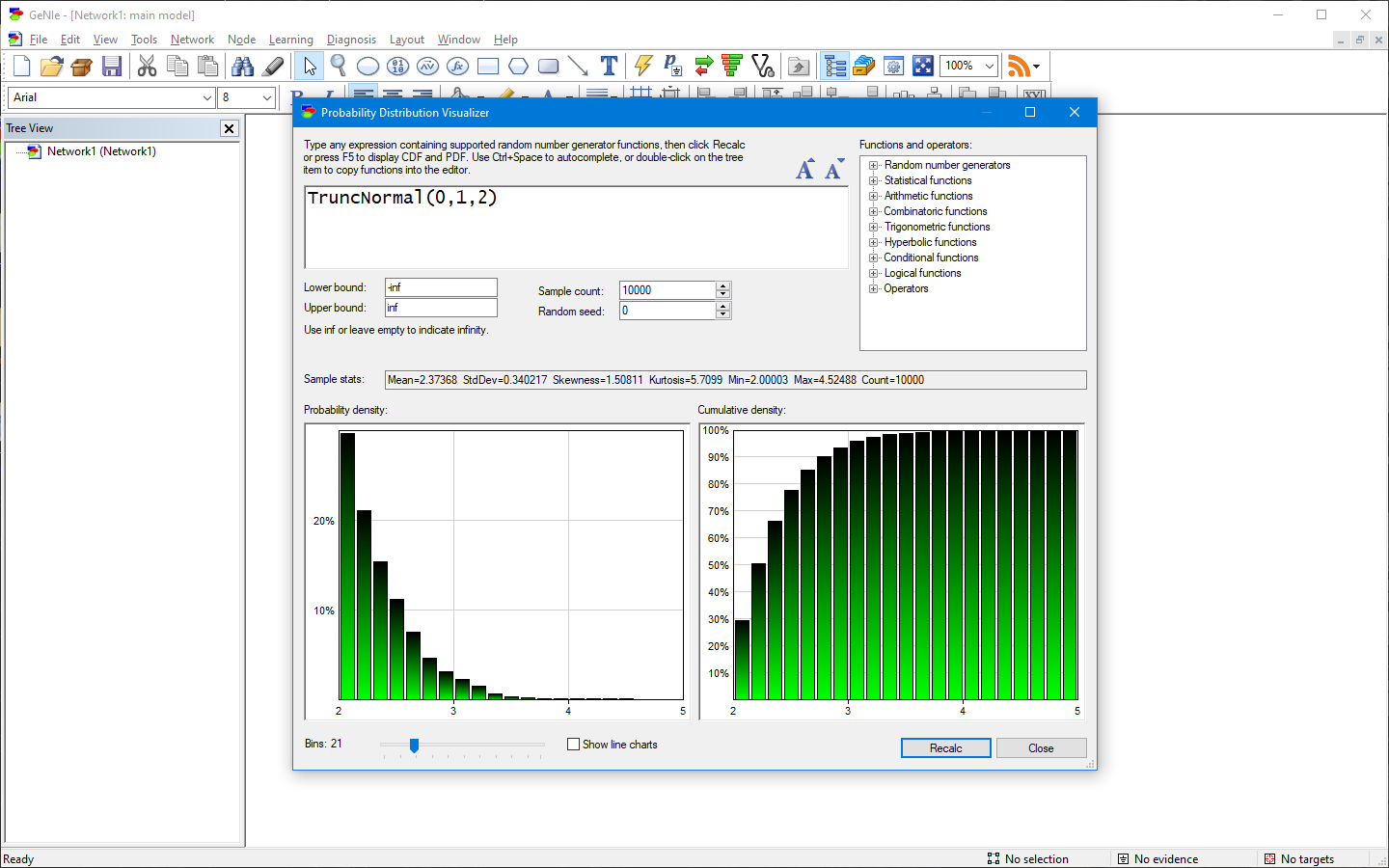1389x868 pixels.
Task: Close the Tree View panel
Action: tap(229, 128)
